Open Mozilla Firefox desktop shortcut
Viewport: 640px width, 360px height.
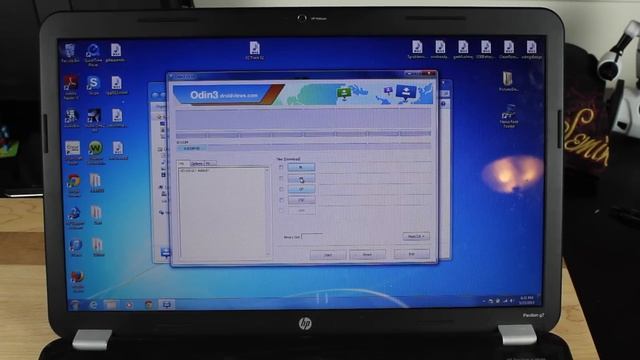[77, 281]
